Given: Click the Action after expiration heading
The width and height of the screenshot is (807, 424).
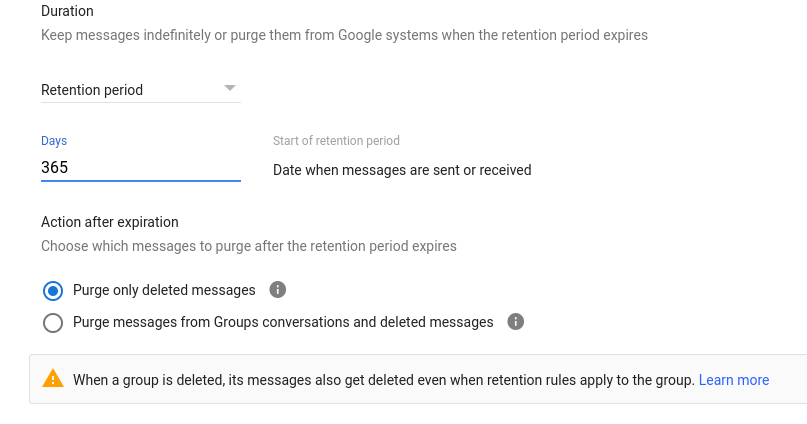Looking at the screenshot, I should click(x=110, y=222).
